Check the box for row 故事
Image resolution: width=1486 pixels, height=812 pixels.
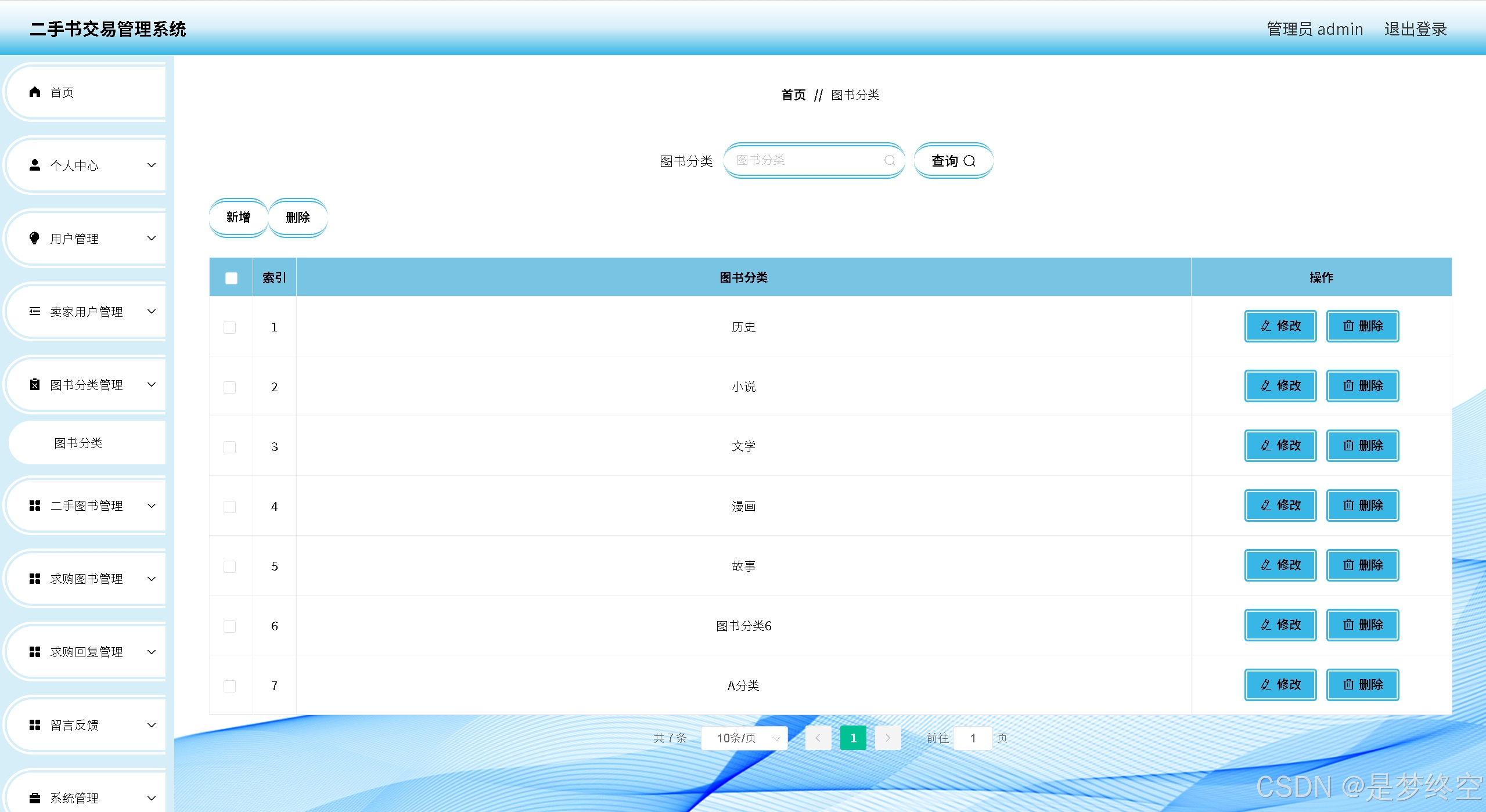coord(230,566)
